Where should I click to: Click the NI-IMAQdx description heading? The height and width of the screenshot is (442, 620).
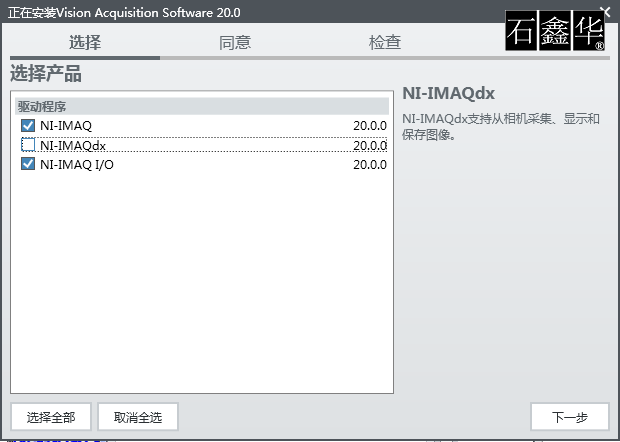point(448,93)
